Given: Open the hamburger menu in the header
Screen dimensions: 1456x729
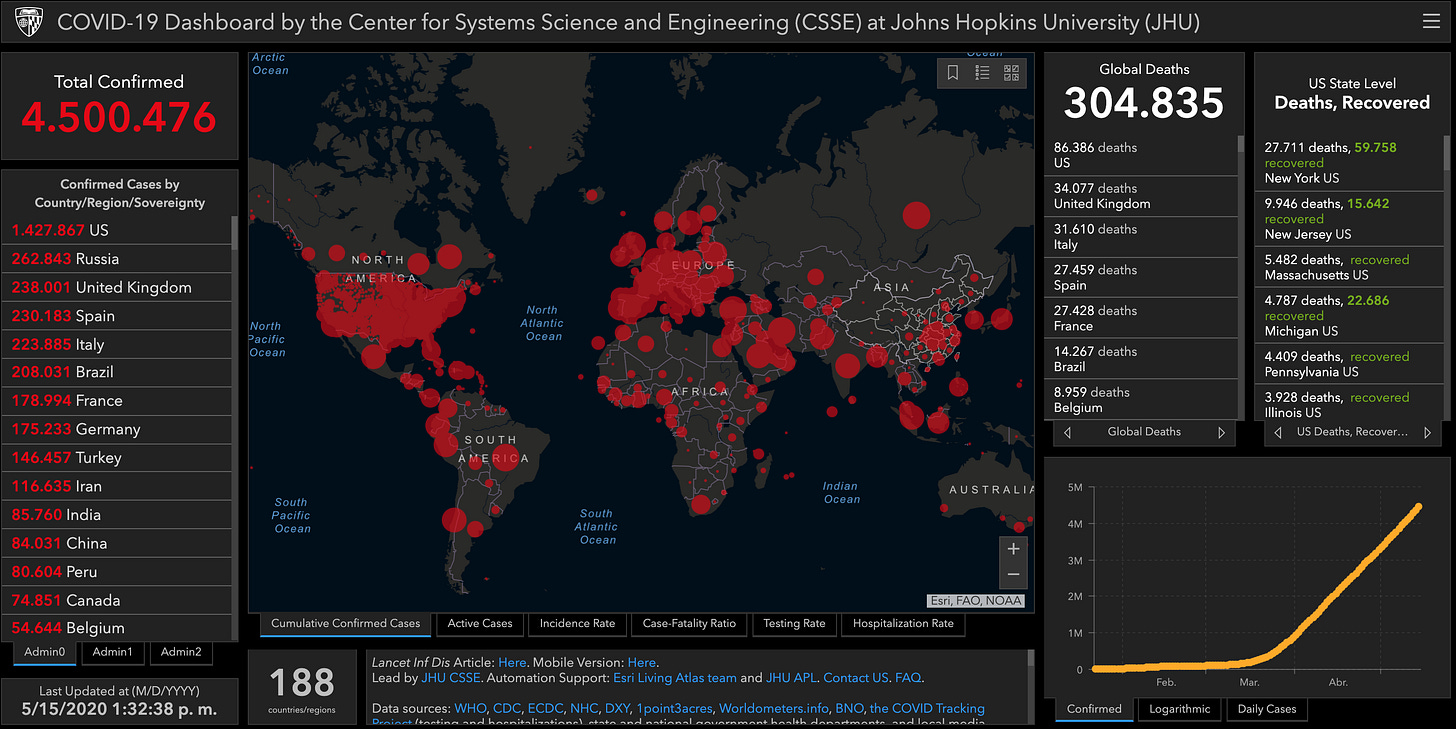Looking at the screenshot, I should point(1431,21).
